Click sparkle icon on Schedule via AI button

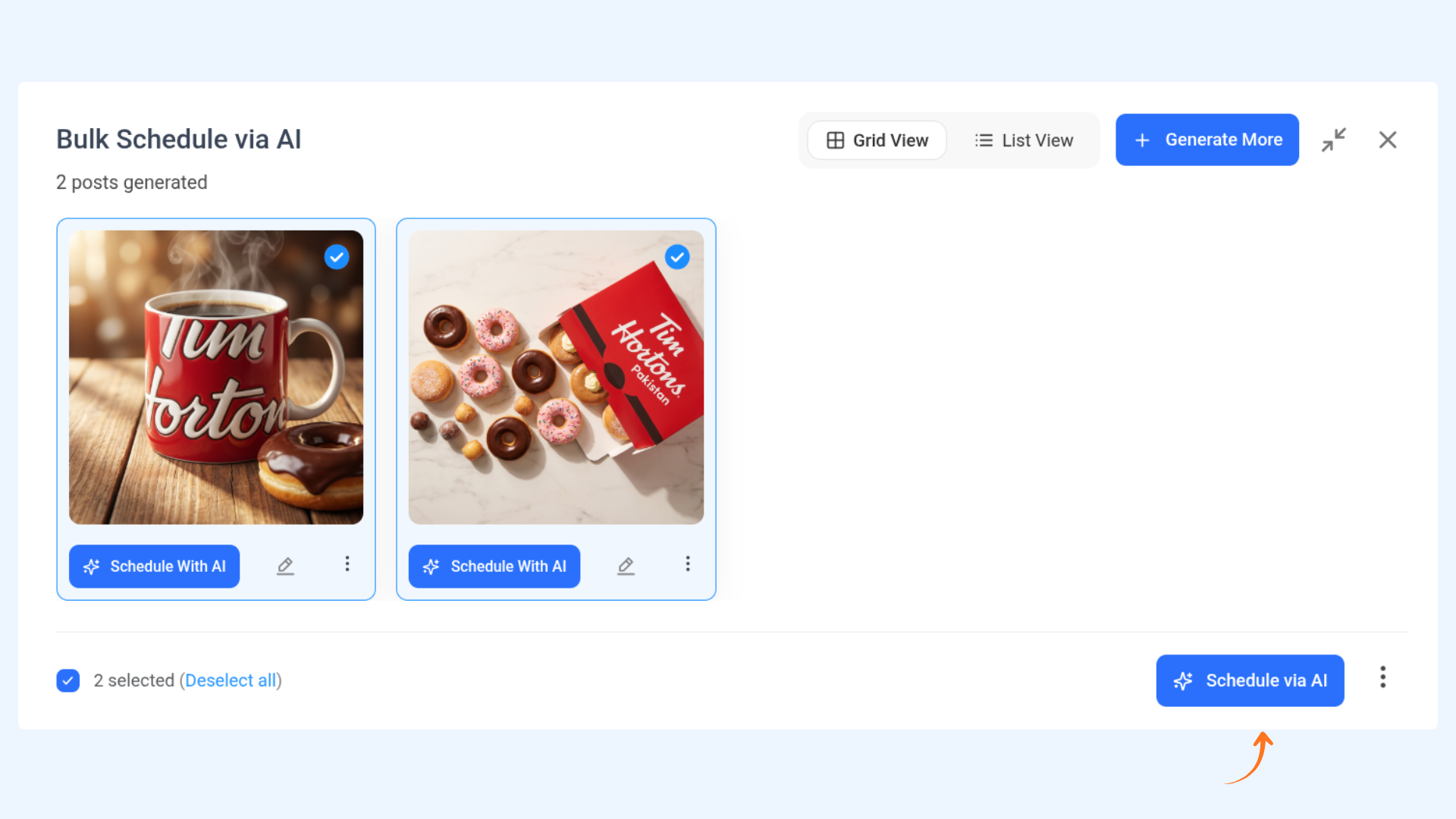[x=1183, y=681]
